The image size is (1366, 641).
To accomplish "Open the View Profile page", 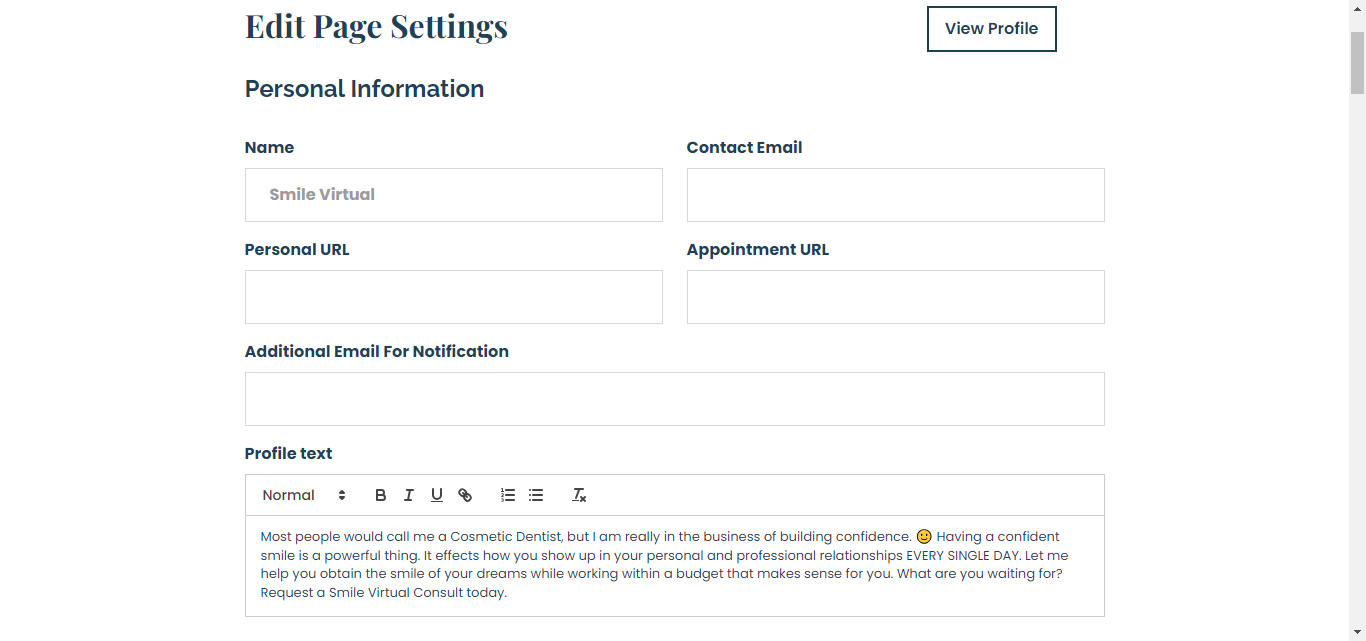I will tap(992, 28).
